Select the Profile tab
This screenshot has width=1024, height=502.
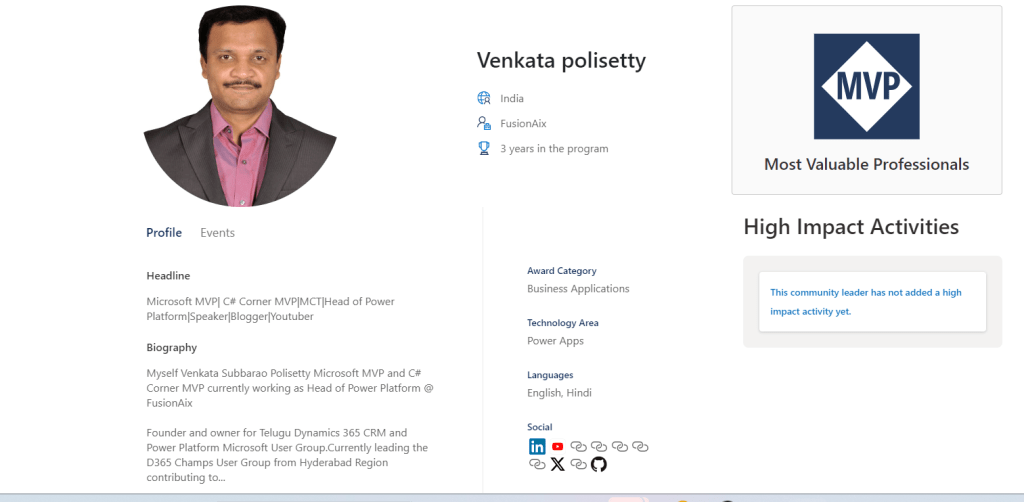[x=164, y=233]
